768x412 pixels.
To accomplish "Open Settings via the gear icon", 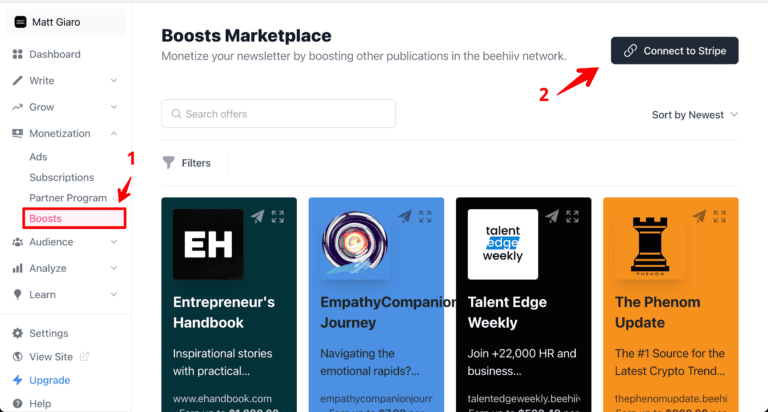I will [18, 333].
